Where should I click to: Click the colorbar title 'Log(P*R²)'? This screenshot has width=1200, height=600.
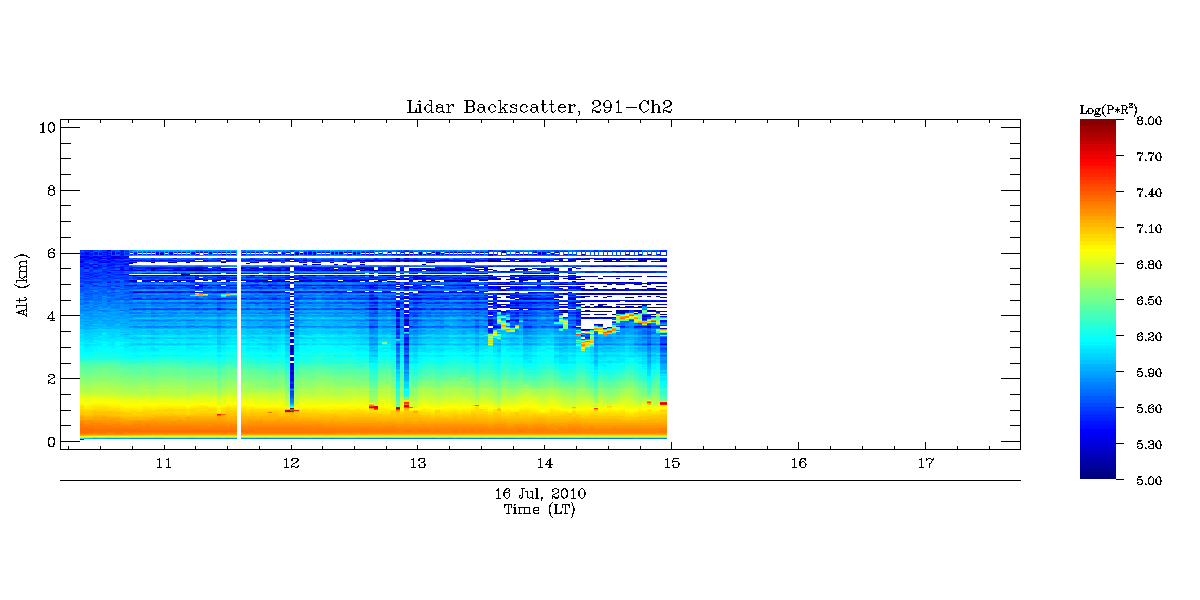[1110, 108]
